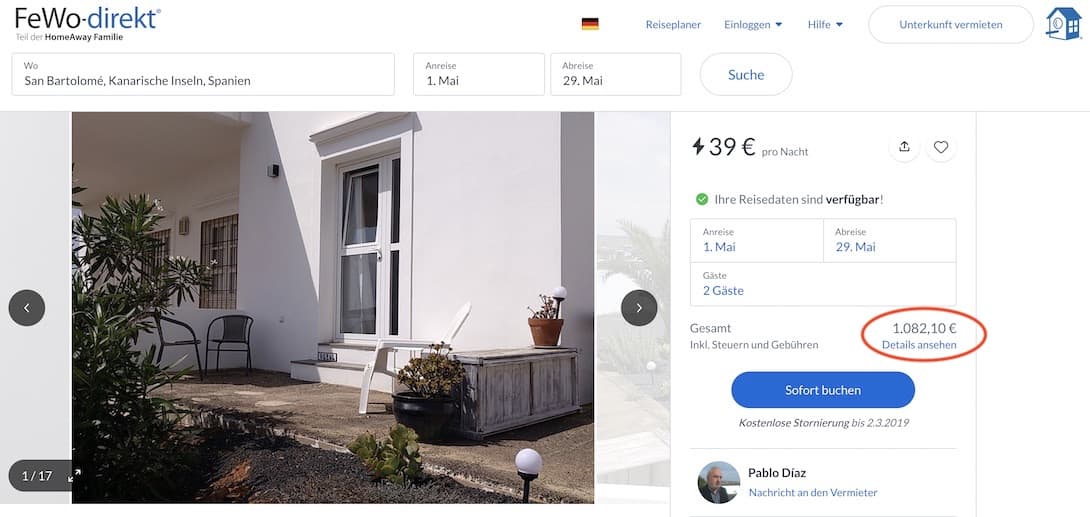Open the 2 Gäste guest selector
This screenshot has height=517, width=1090.
point(823,284)
